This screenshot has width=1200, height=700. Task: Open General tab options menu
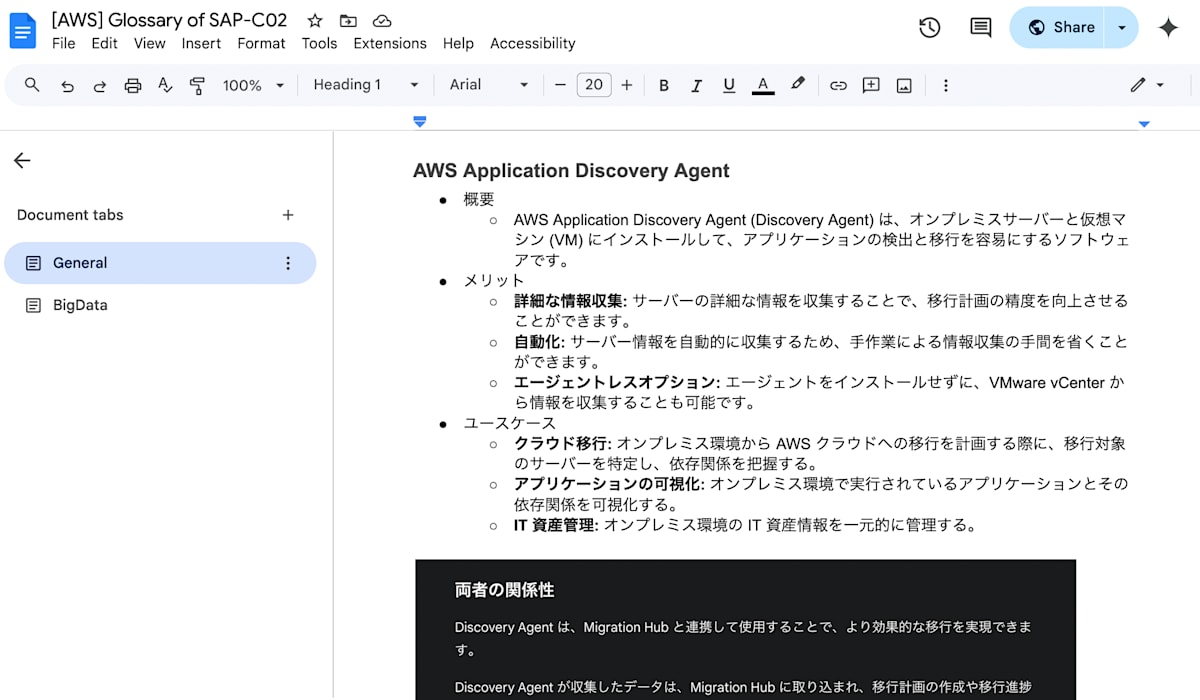pos(288,263)
